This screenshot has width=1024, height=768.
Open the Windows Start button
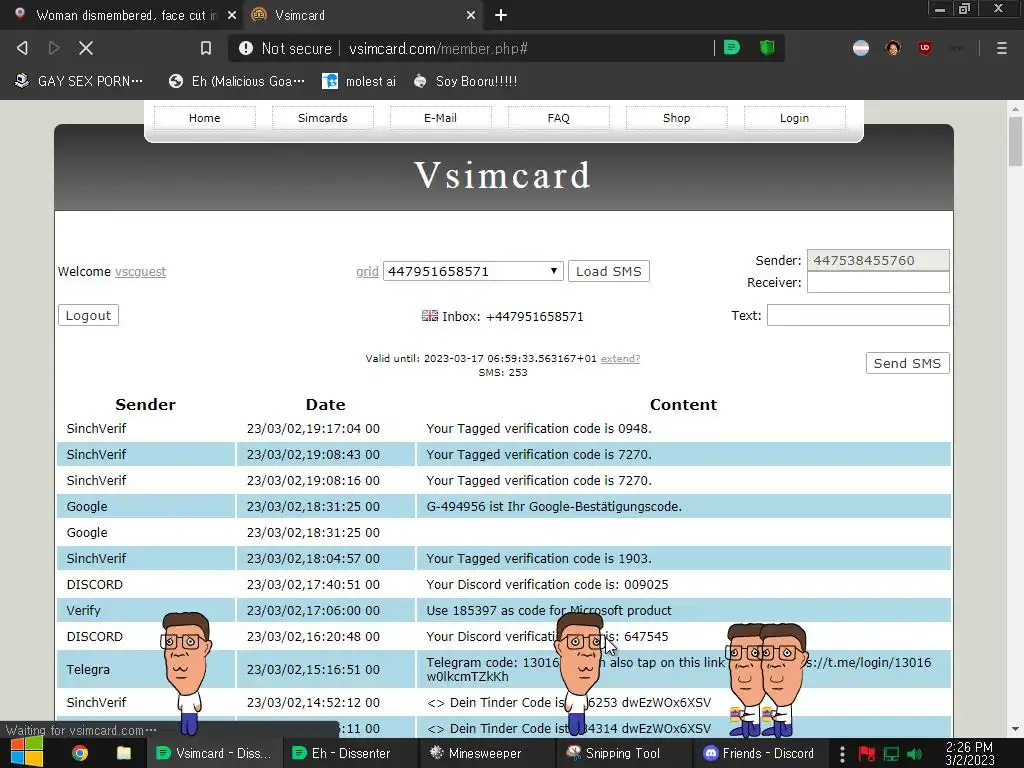click(26, 753)
